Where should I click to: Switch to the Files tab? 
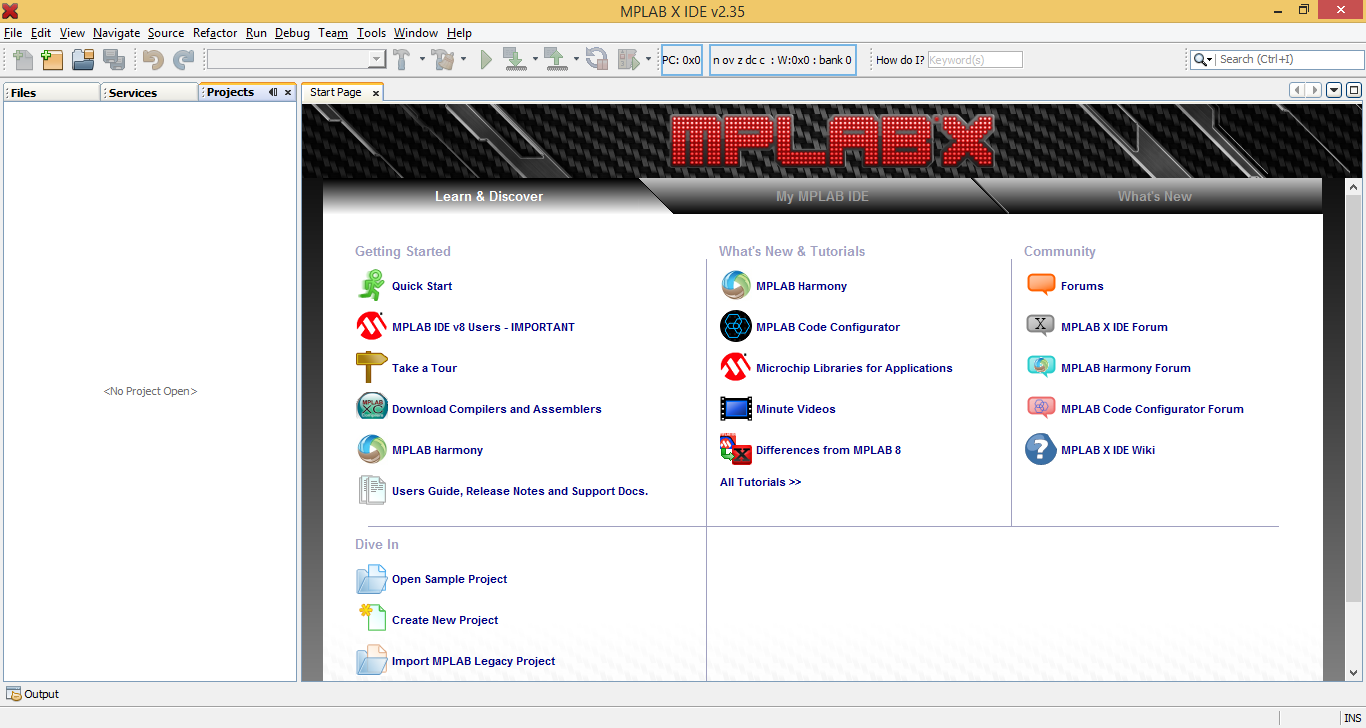pyautogui.click(x=51, y=93)
